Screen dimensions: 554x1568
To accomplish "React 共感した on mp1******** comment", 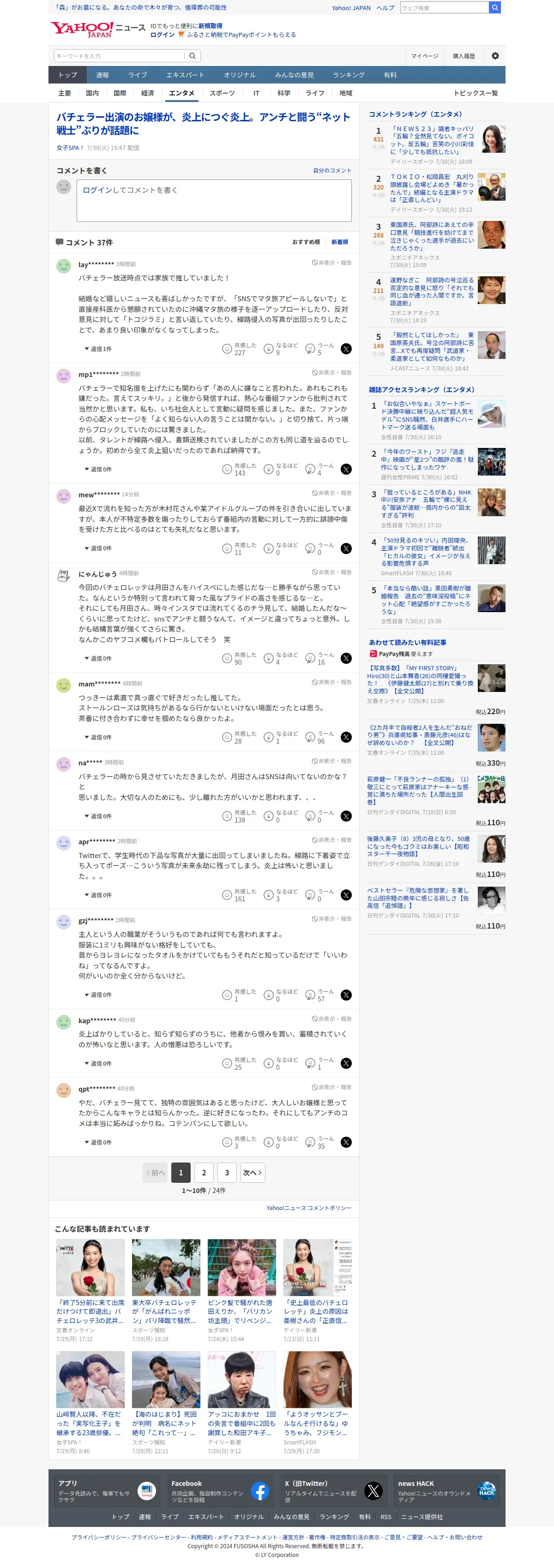I will (239, 469).
